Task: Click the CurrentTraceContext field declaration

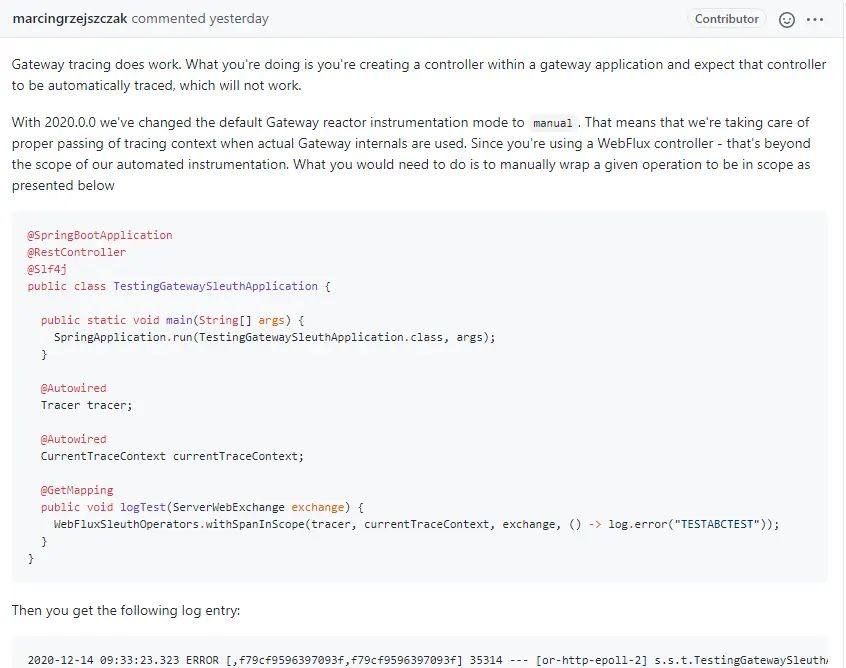Action: coord(171,456)
